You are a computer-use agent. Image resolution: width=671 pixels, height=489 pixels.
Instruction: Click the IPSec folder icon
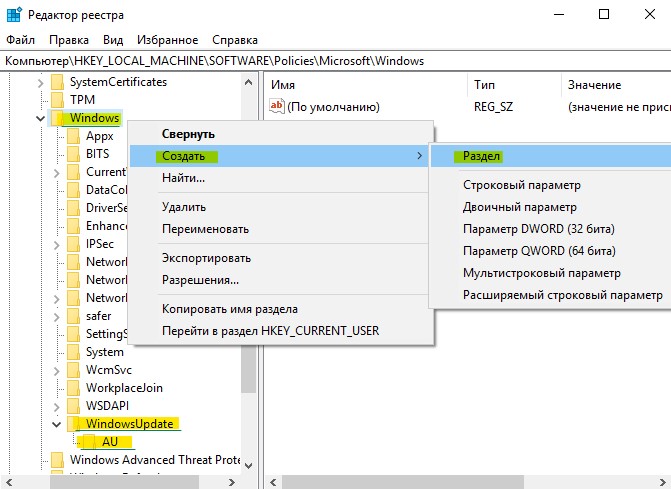(73, 244)
